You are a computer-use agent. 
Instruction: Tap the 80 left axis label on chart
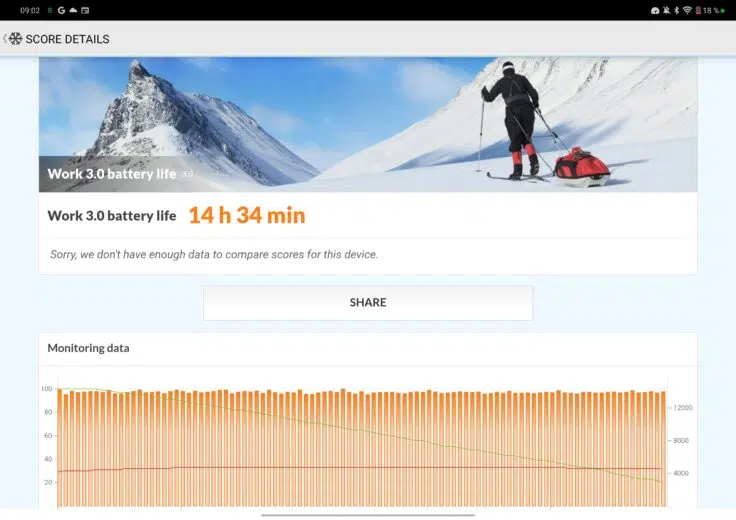point(48,412)
